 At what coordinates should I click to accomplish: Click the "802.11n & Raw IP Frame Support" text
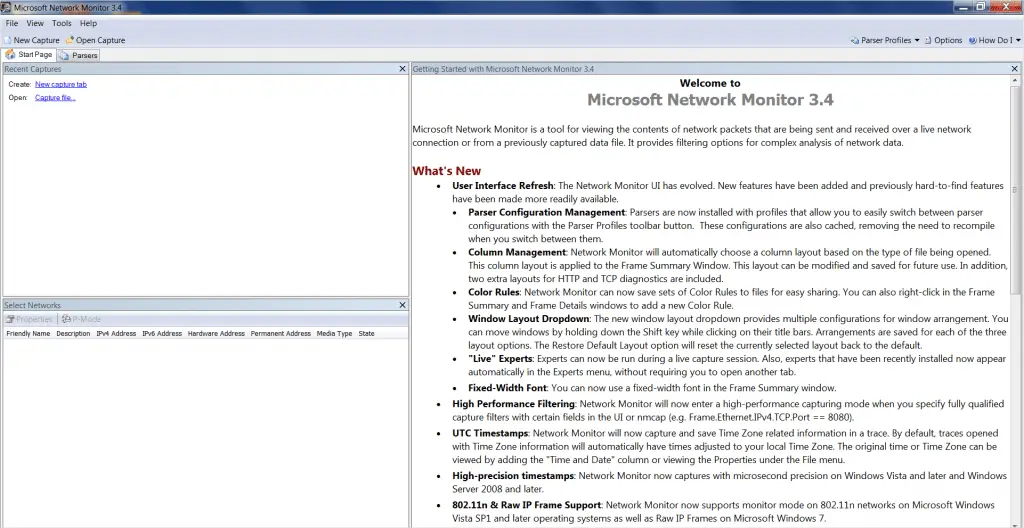pos(526,505)
